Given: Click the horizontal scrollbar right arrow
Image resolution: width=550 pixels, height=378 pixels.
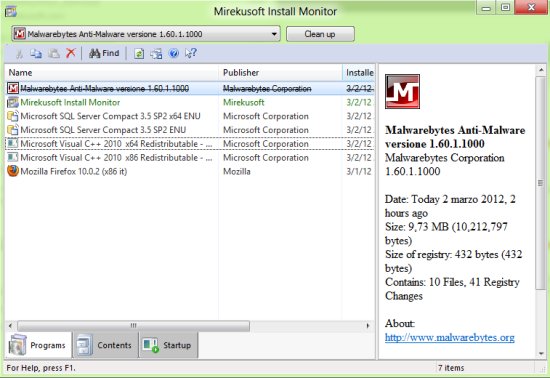Looking at the screenshot, I should [368, 326].
